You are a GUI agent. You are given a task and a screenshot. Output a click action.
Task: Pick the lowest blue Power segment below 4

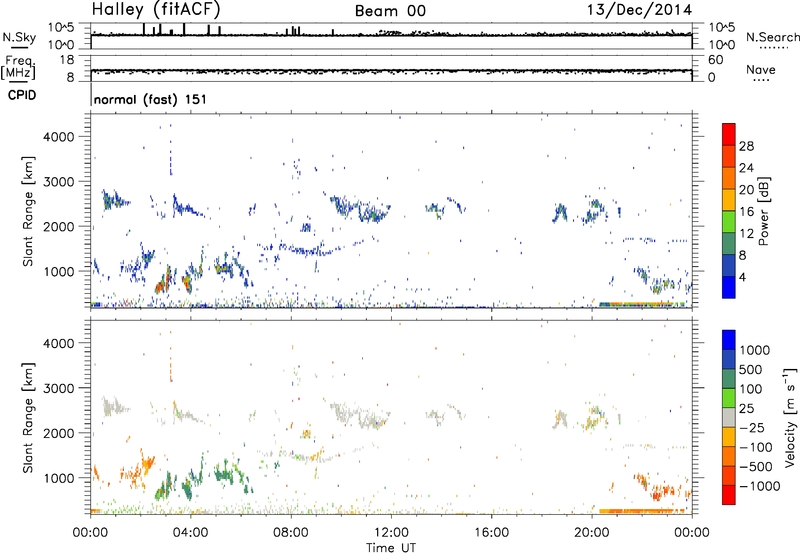click(729, 287)
